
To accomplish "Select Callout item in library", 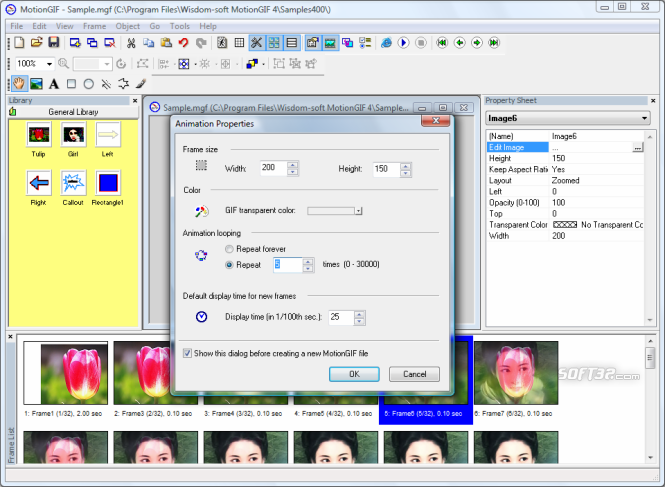I will (x=73, y=188).
